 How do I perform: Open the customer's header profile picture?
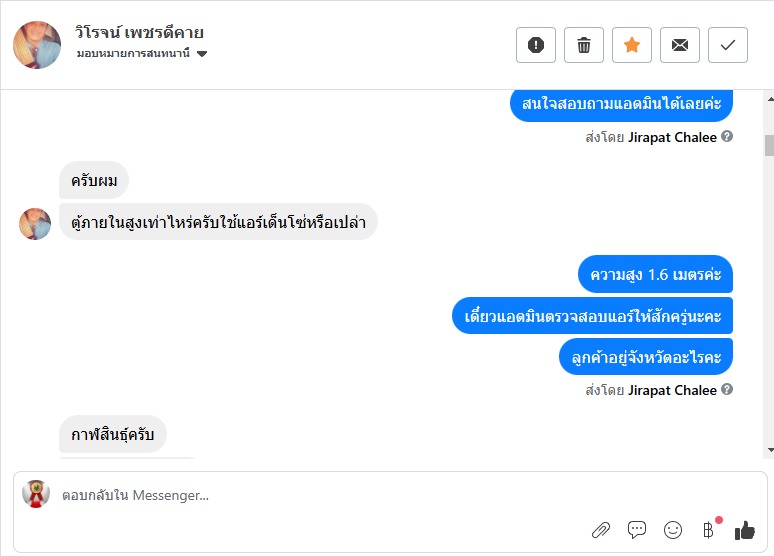37,45
